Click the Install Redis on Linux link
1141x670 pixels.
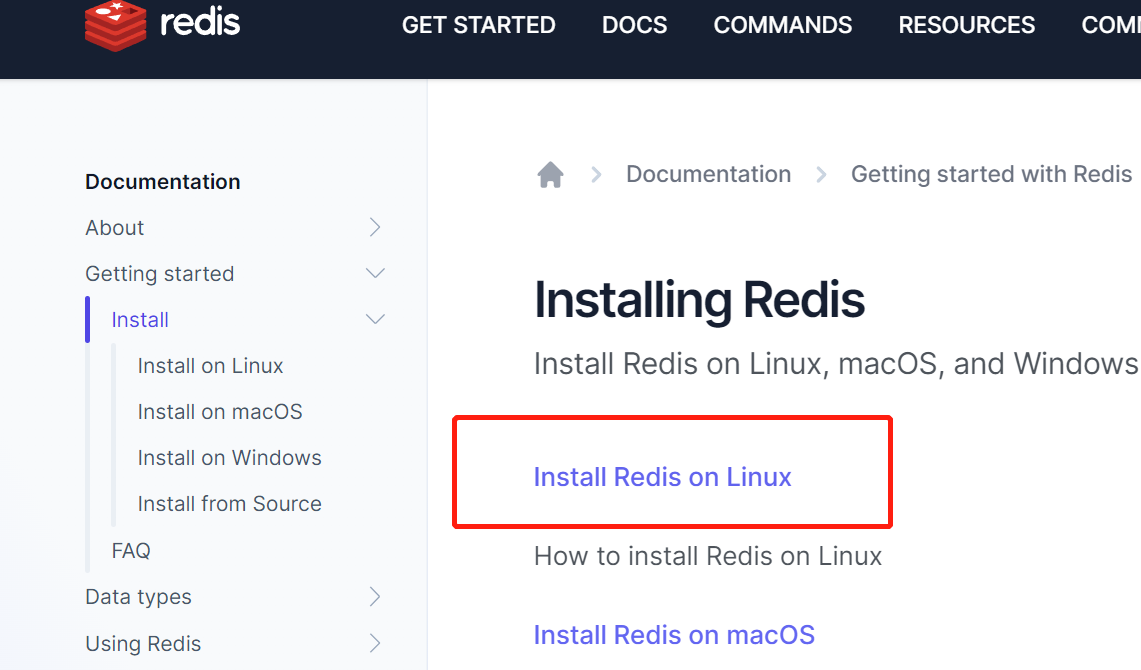pyautogui.click(x=662, y=477)
